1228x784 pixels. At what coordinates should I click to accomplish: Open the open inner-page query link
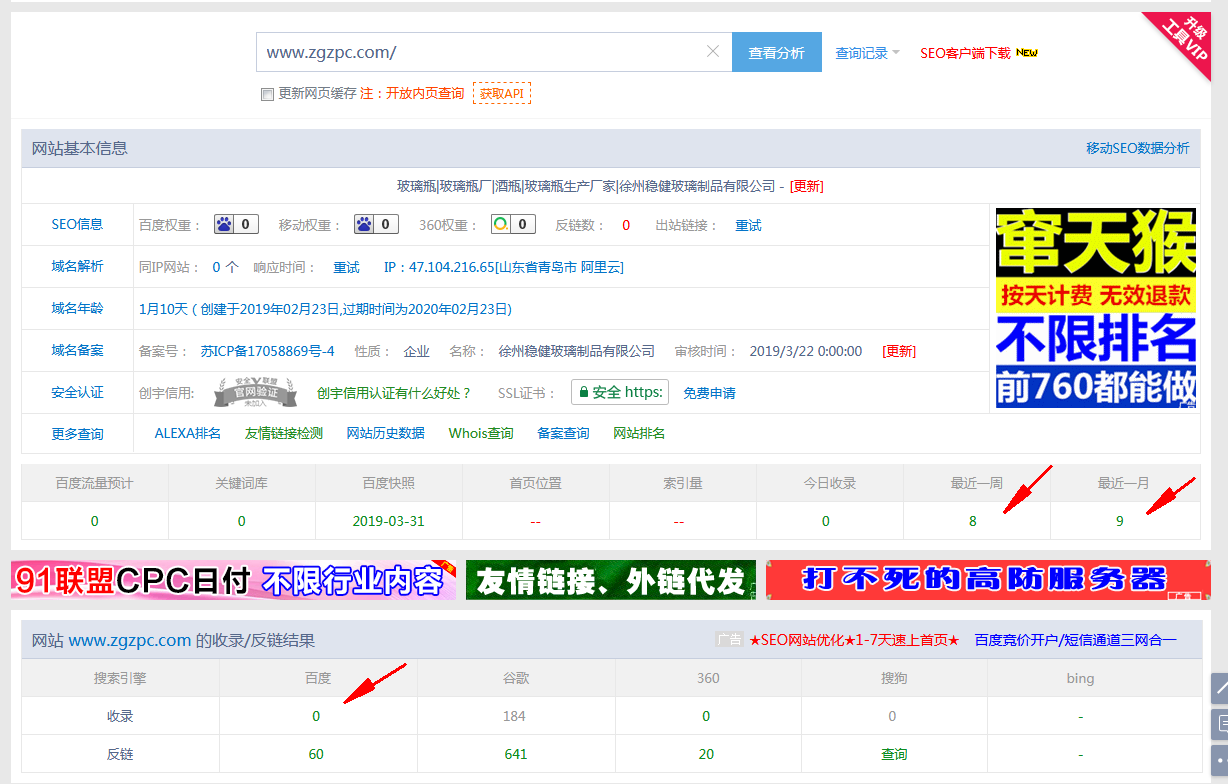point(425,93)
